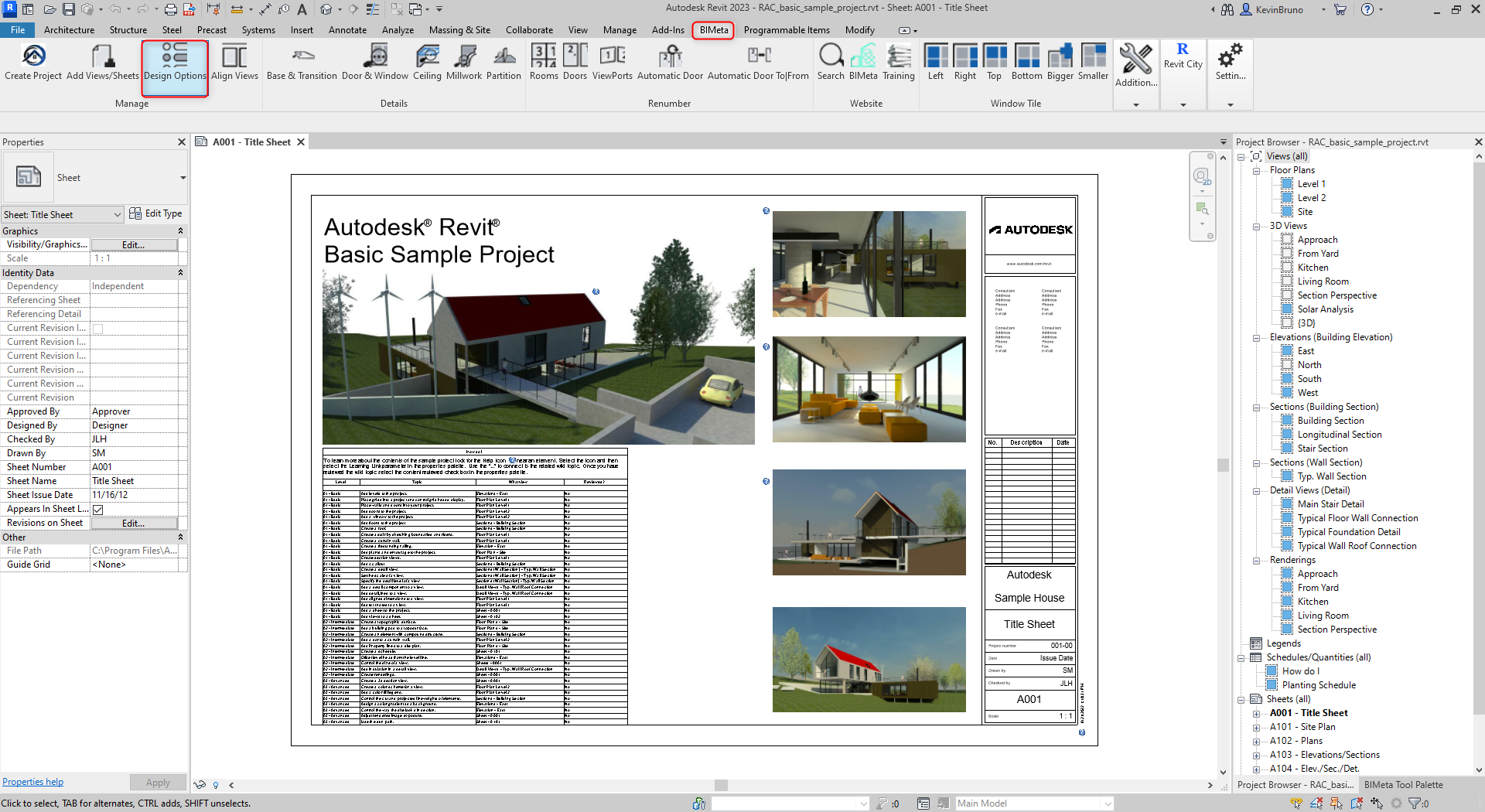The width and height of the screenshot is (1485, 812).
Task: Run Automatic Door renumbering
Action: (x=670, y=62)
